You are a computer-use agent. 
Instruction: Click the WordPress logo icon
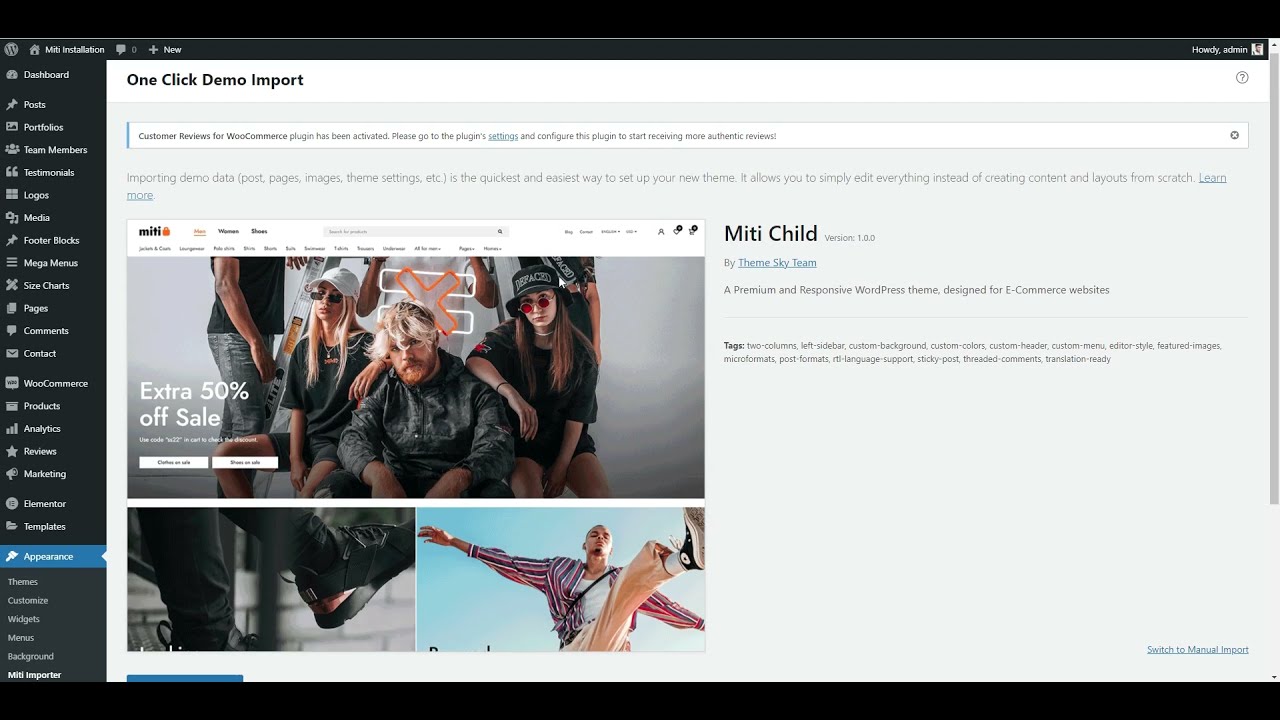coord(11,49)
